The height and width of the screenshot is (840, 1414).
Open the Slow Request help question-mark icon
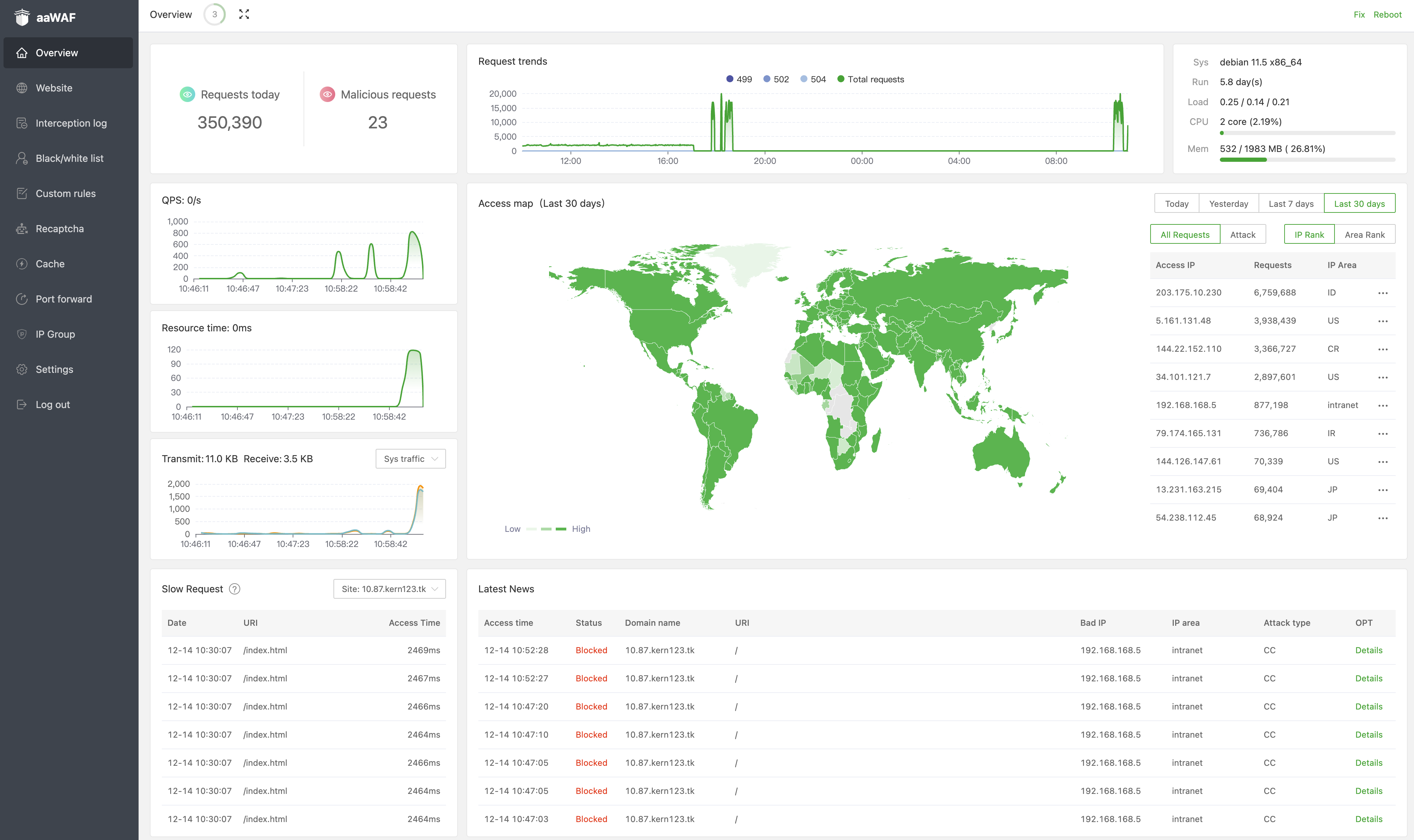(234, 589)
